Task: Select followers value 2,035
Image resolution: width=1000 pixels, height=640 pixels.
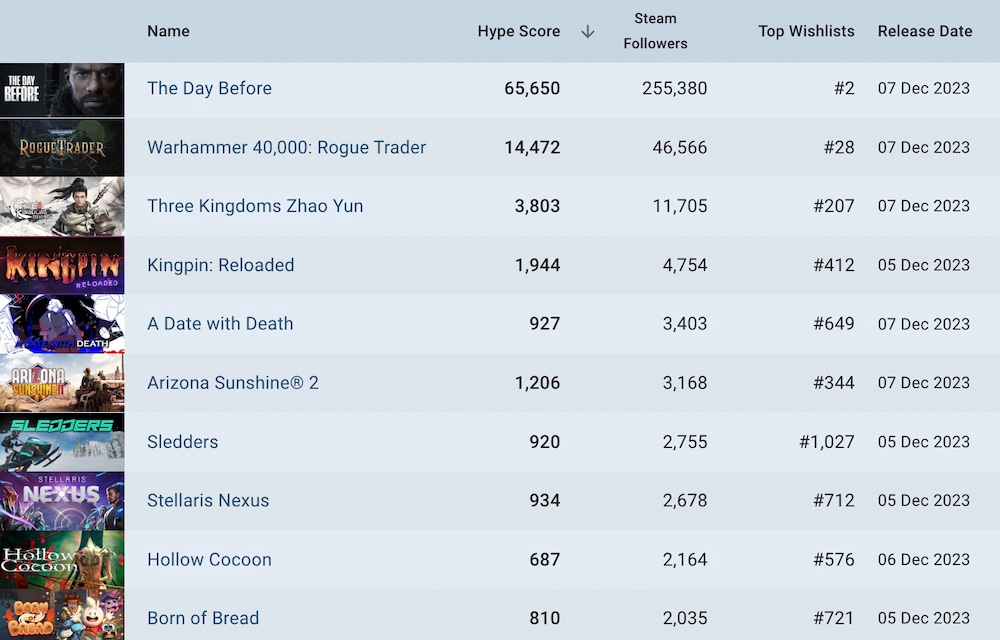Action: [x=684, y=618]
